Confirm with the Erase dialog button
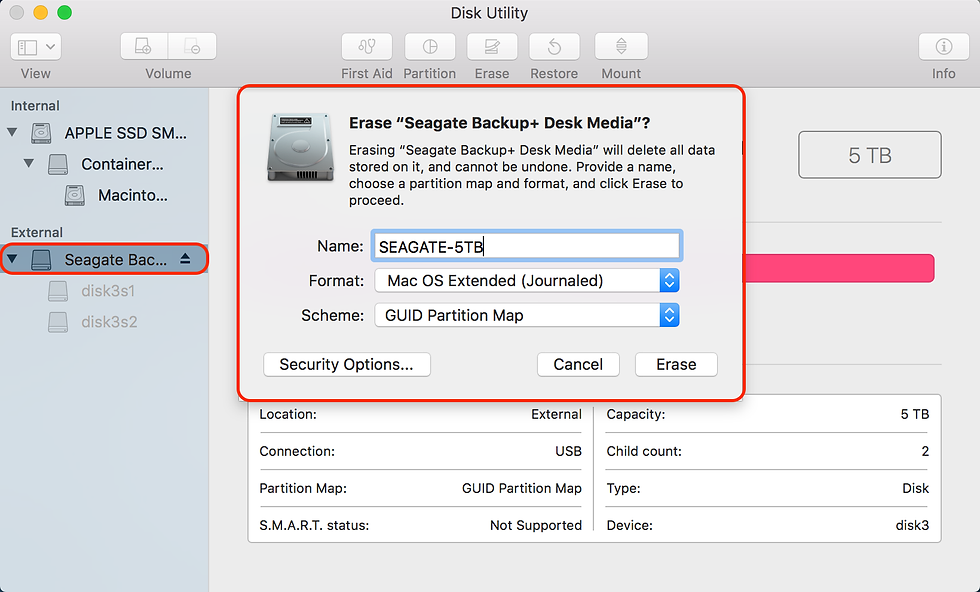Image resolution: width=980 pixels, height=592 pixels. tap(676, 364)
